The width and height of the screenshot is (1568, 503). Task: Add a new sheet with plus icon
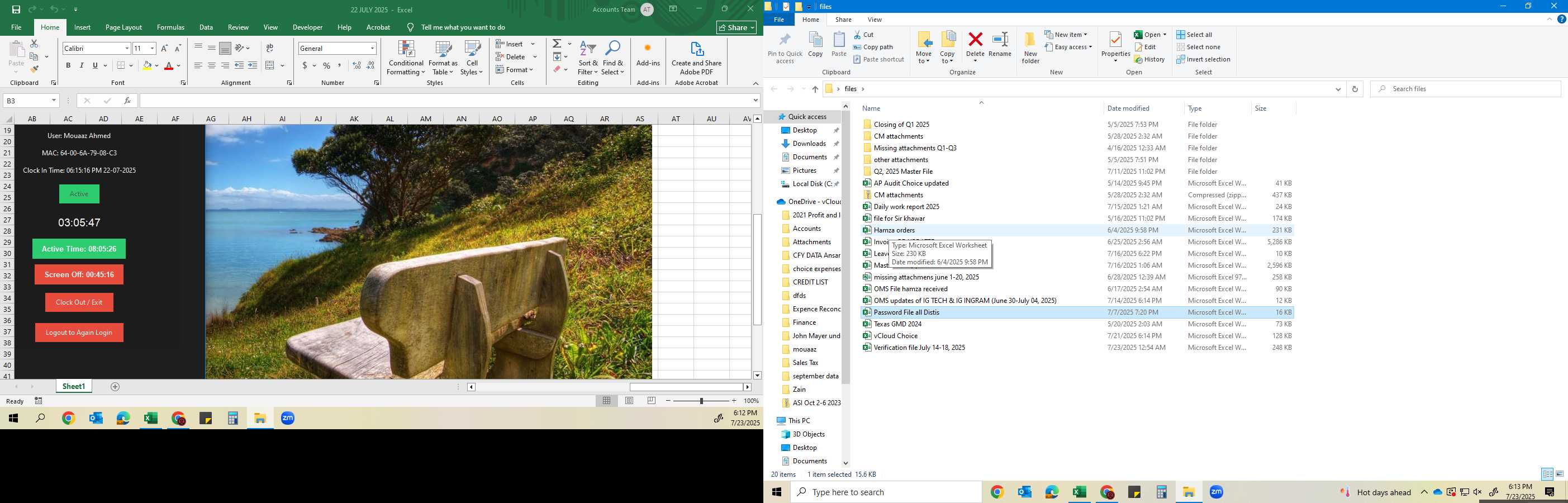[x=115, y=387]
